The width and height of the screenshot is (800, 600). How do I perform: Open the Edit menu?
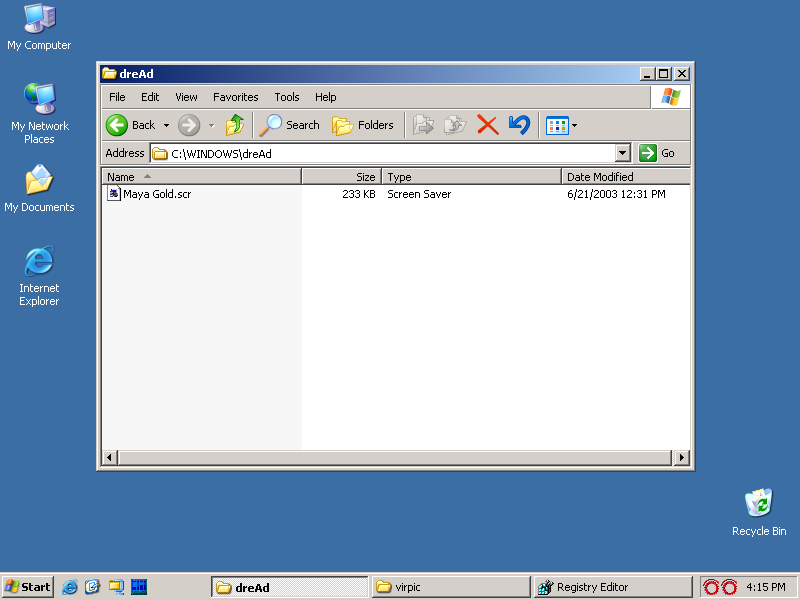[150, 97]
